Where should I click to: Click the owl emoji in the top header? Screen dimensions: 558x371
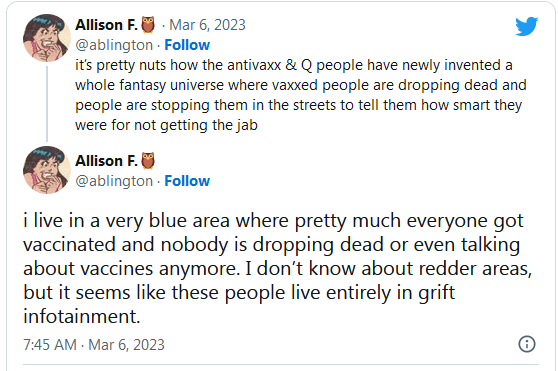148,25
